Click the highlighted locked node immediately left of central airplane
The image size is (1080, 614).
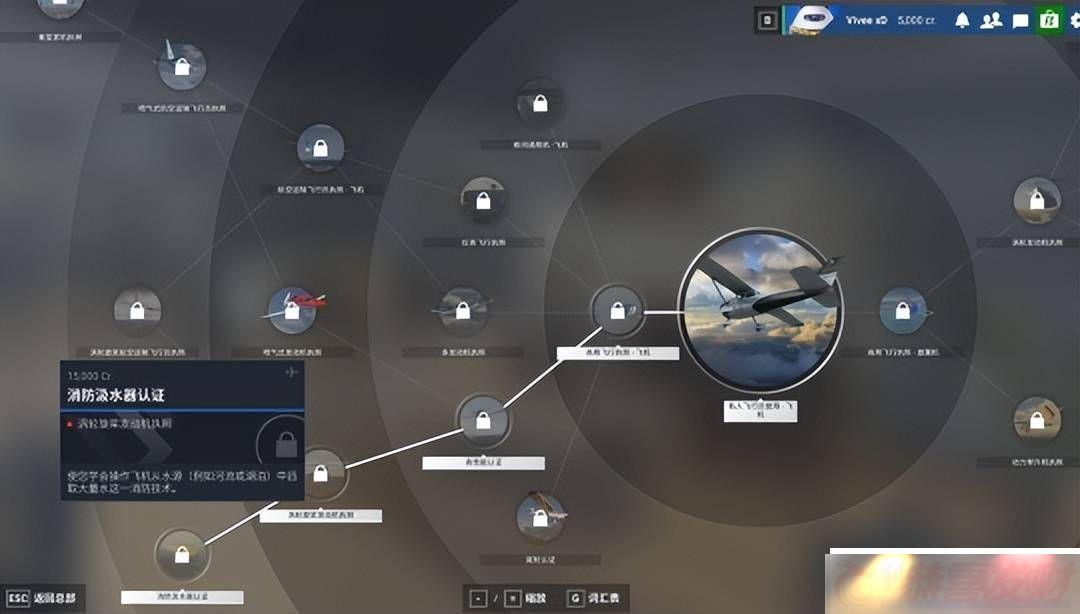pos(618,311)
